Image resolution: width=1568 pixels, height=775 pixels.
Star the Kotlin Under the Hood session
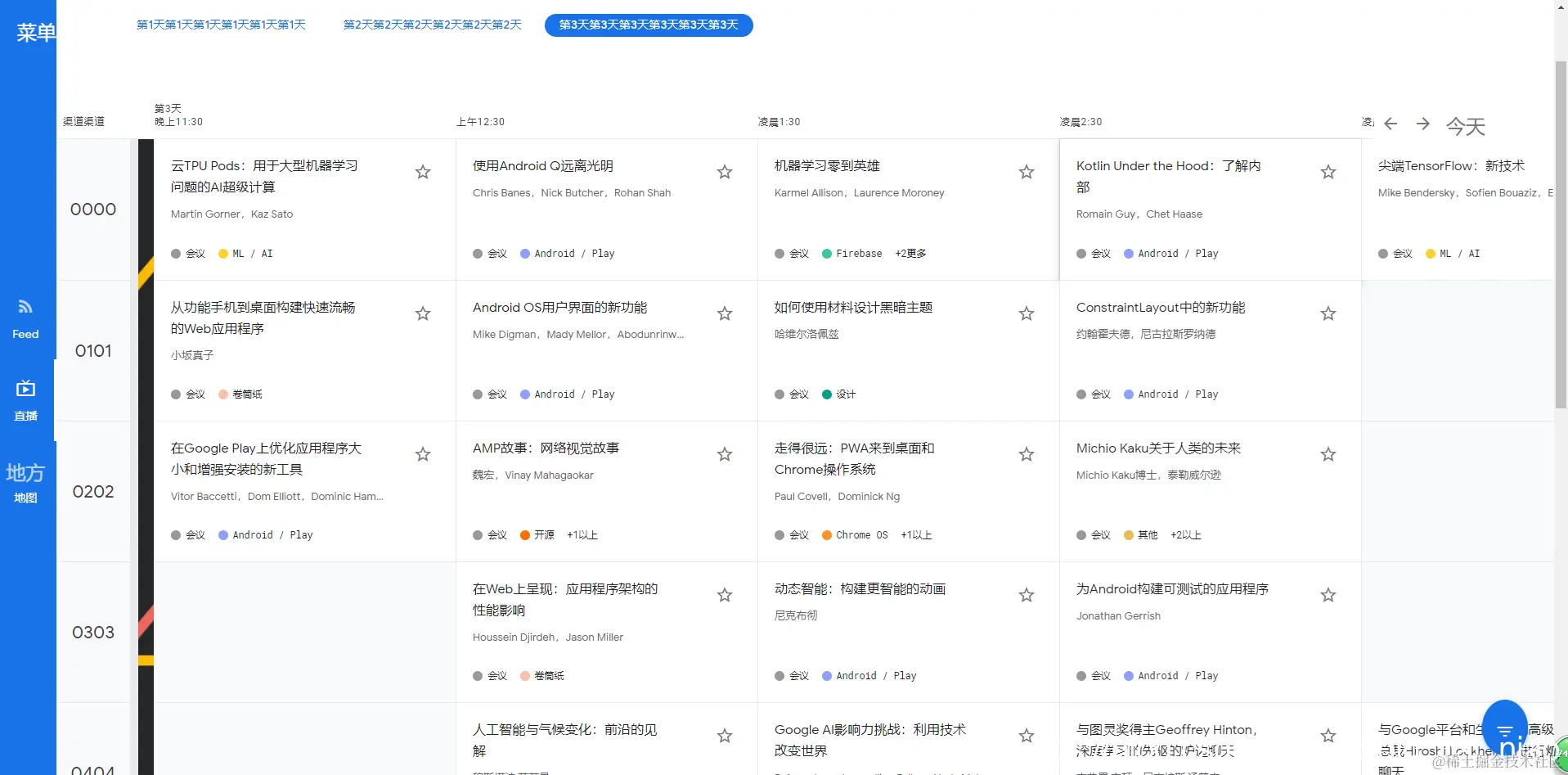point(1328,172)
